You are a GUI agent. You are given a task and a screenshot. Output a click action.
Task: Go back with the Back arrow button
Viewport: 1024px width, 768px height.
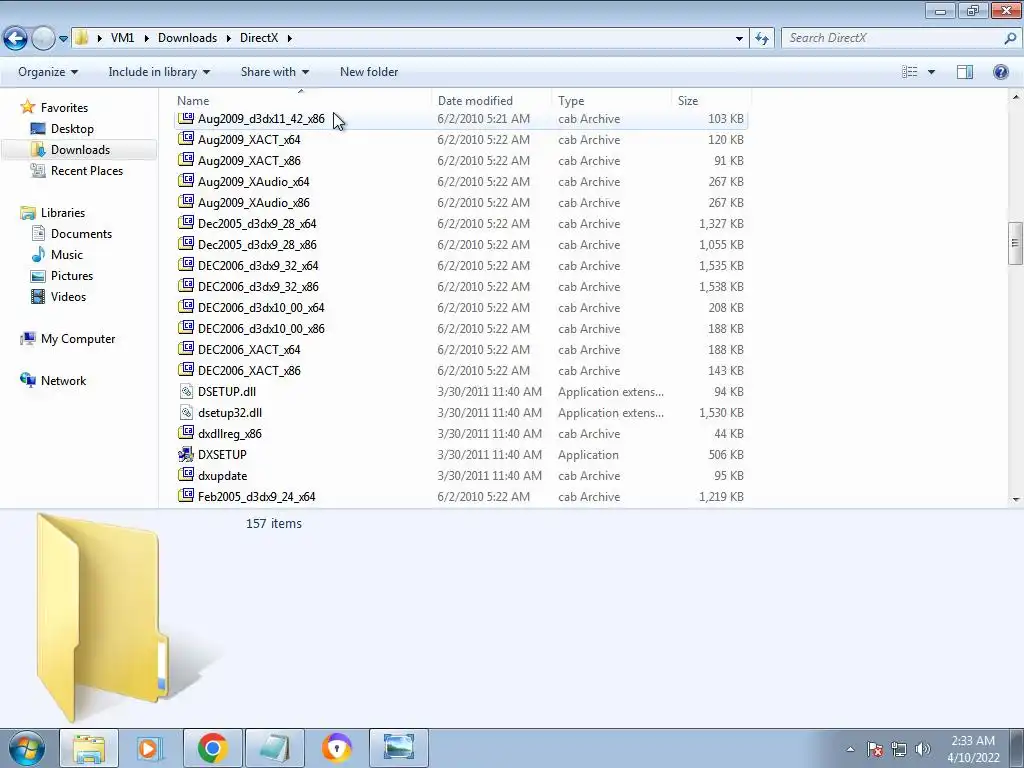(x=16, y=38)
